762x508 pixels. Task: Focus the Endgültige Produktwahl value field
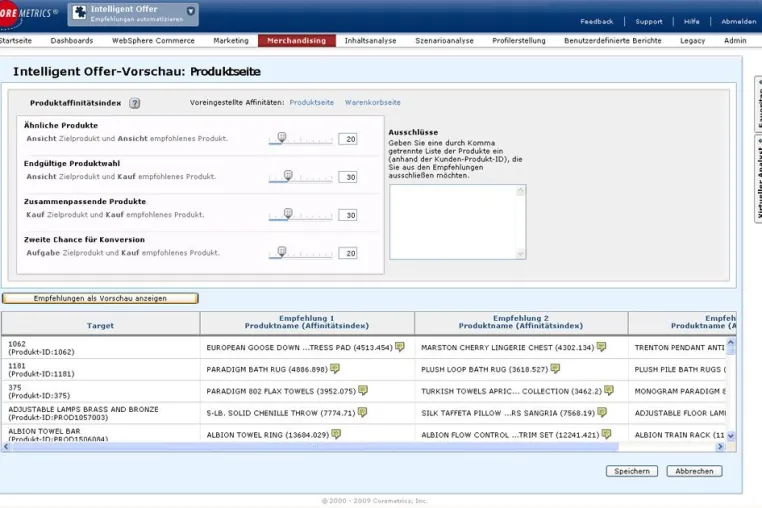pos(348,177)
